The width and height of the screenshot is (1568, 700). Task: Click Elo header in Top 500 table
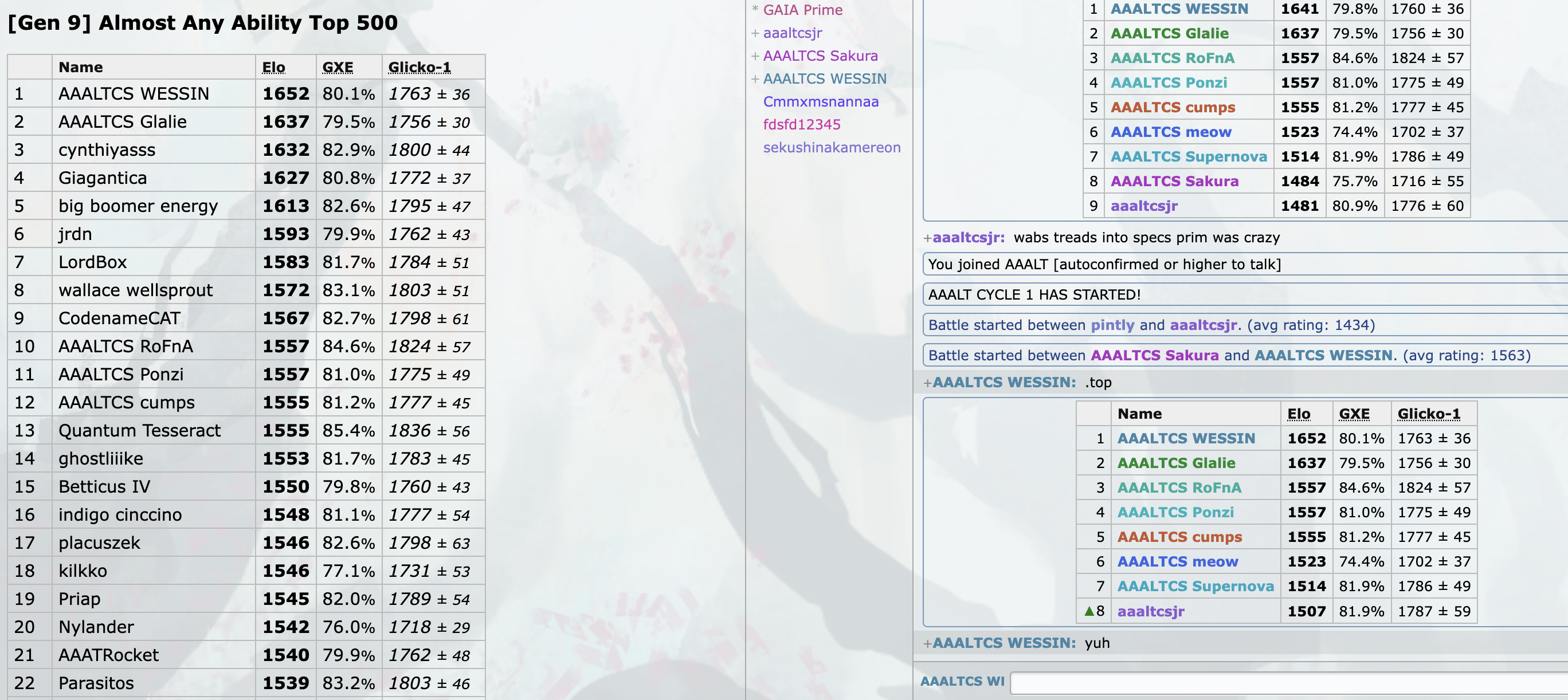pos(273,68)
